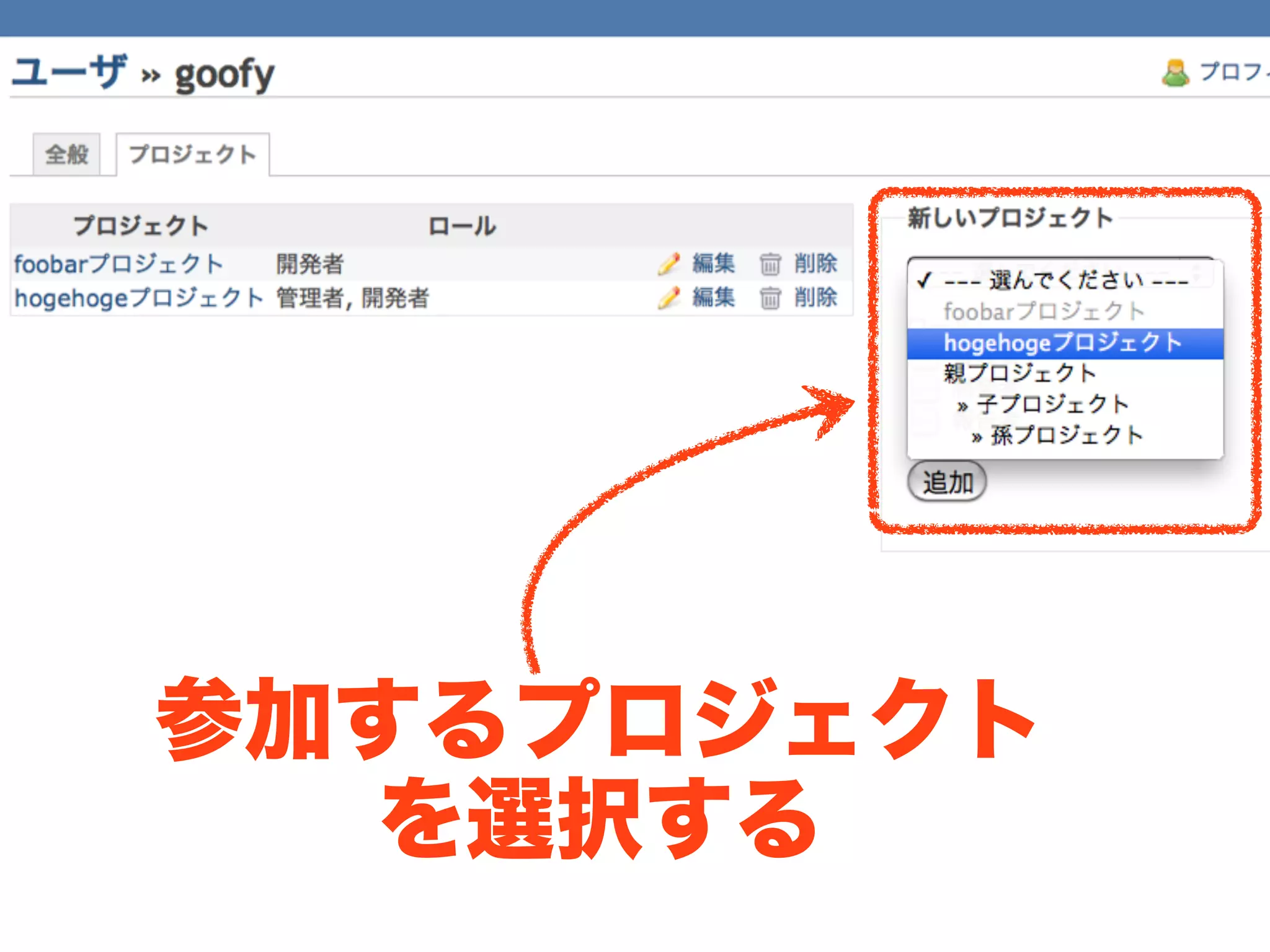
Task: Open the foobarプロジェクト link in table
Action: point(118,264)
